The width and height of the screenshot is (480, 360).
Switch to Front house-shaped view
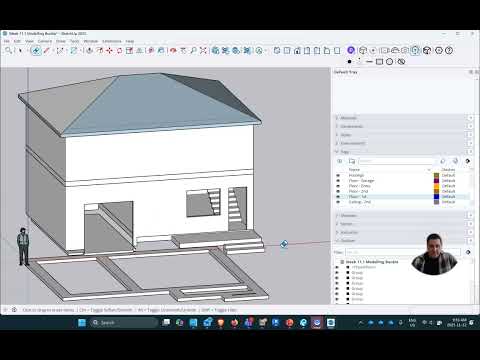coord(297,50)
